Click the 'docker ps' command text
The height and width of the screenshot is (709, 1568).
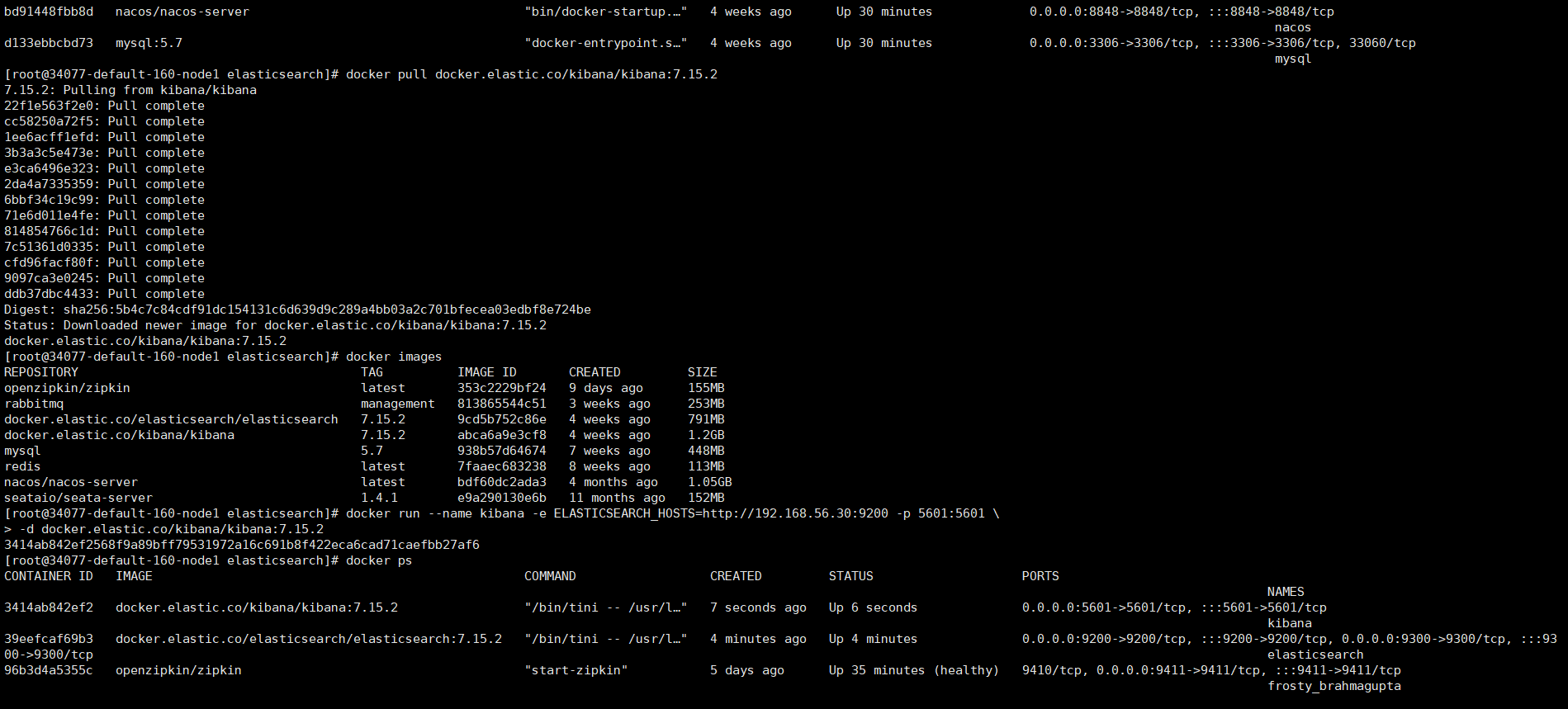point(379,560)
